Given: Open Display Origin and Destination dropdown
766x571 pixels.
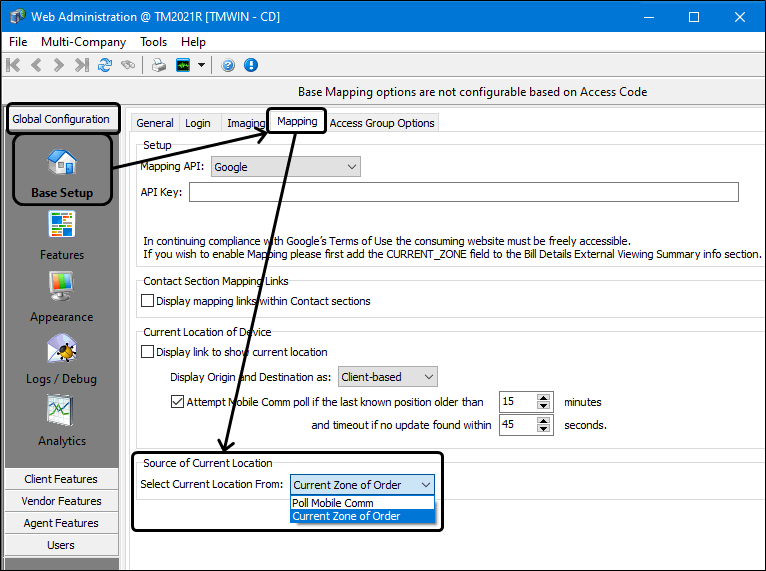Looking at the screenshot, I should (428, 377).
